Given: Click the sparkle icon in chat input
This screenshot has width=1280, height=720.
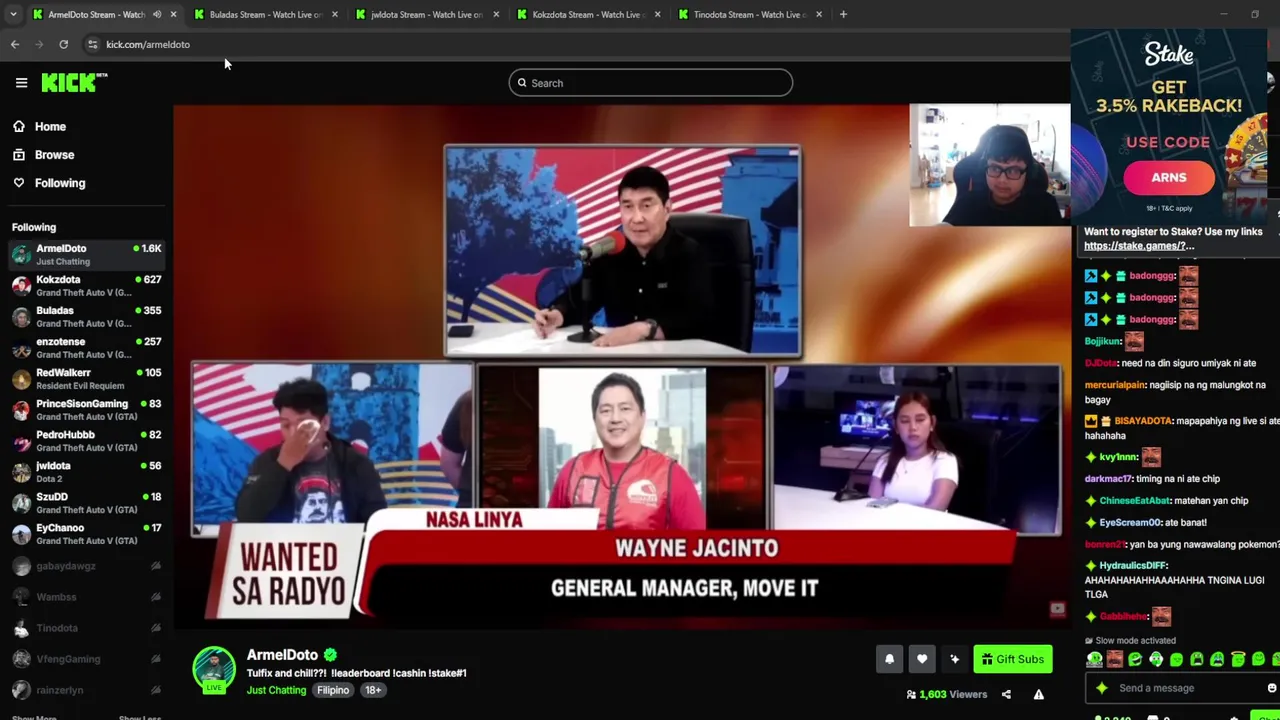Looking at the screenshot, I should [1102, 688].
